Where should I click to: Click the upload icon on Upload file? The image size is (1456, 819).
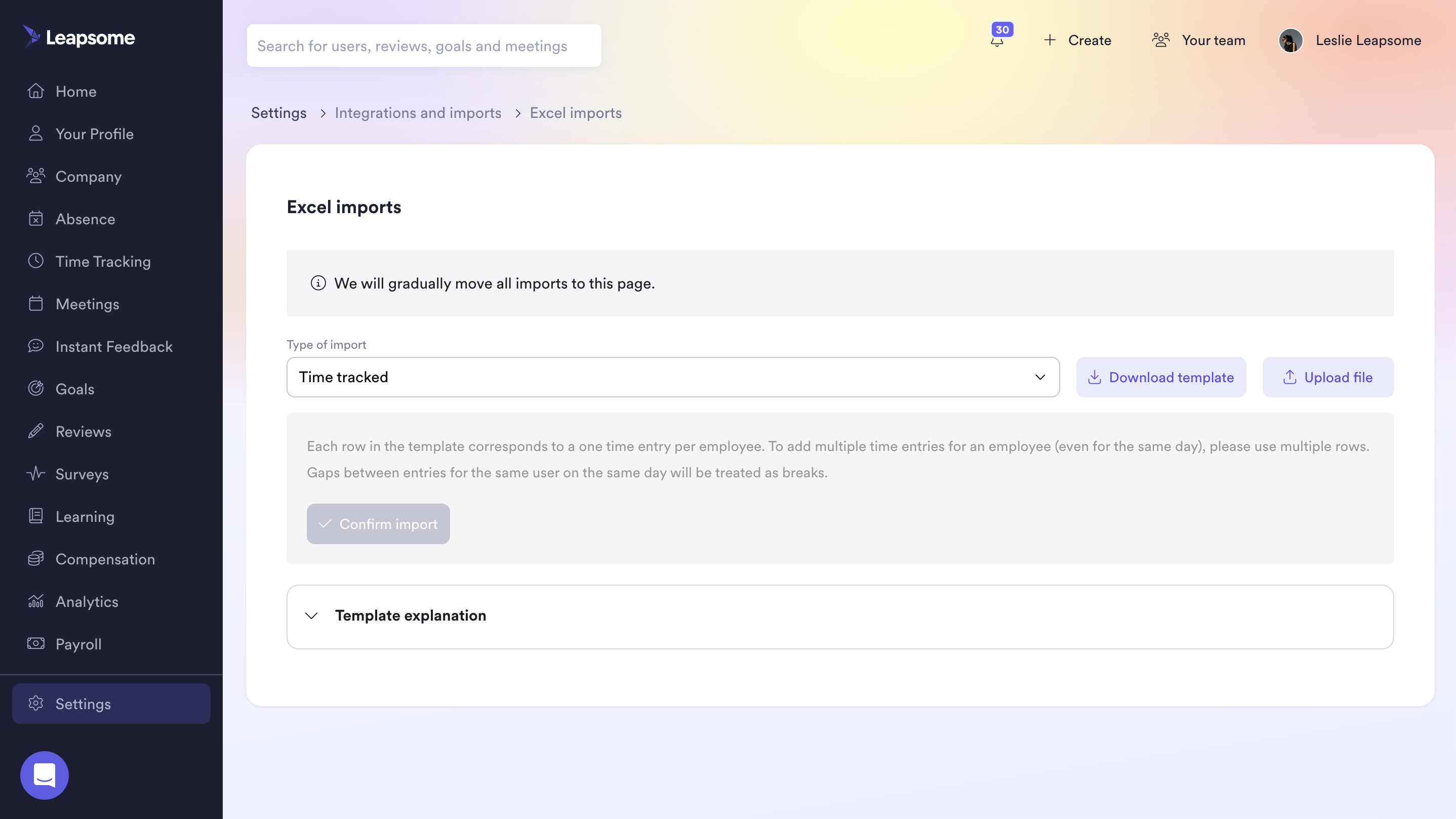1290,377
